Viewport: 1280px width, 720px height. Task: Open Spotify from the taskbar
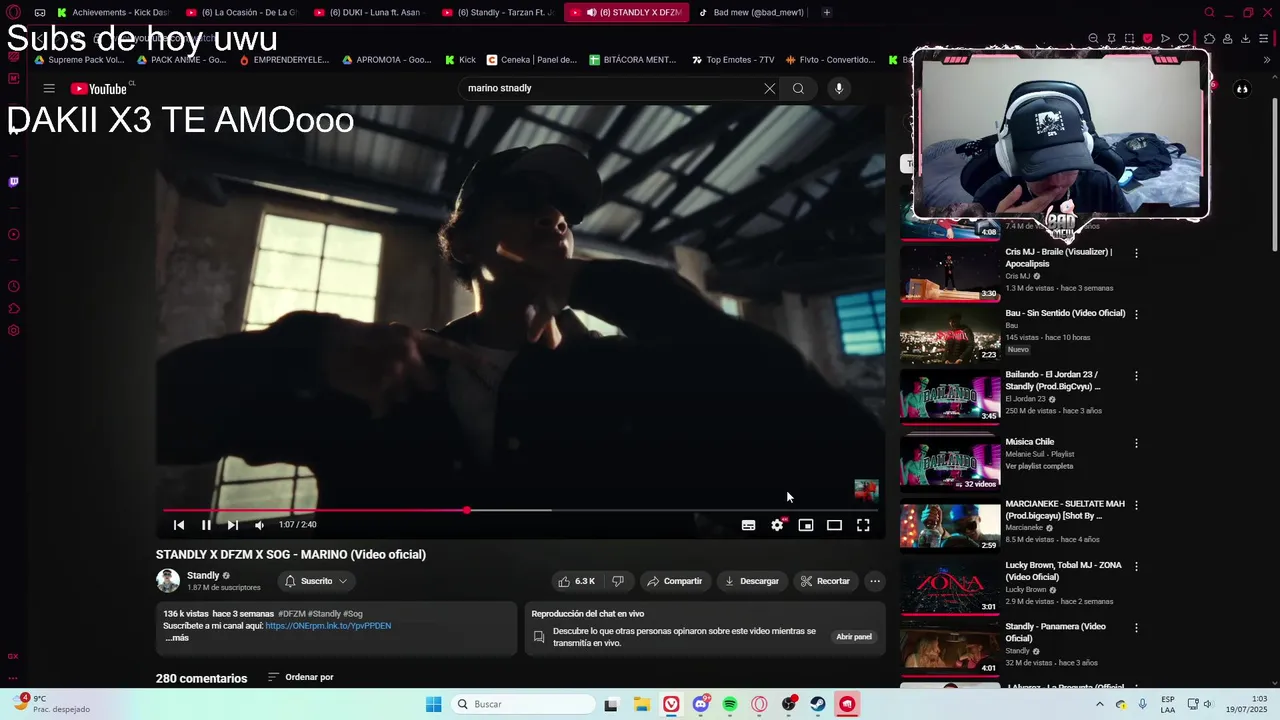[730, 704]
